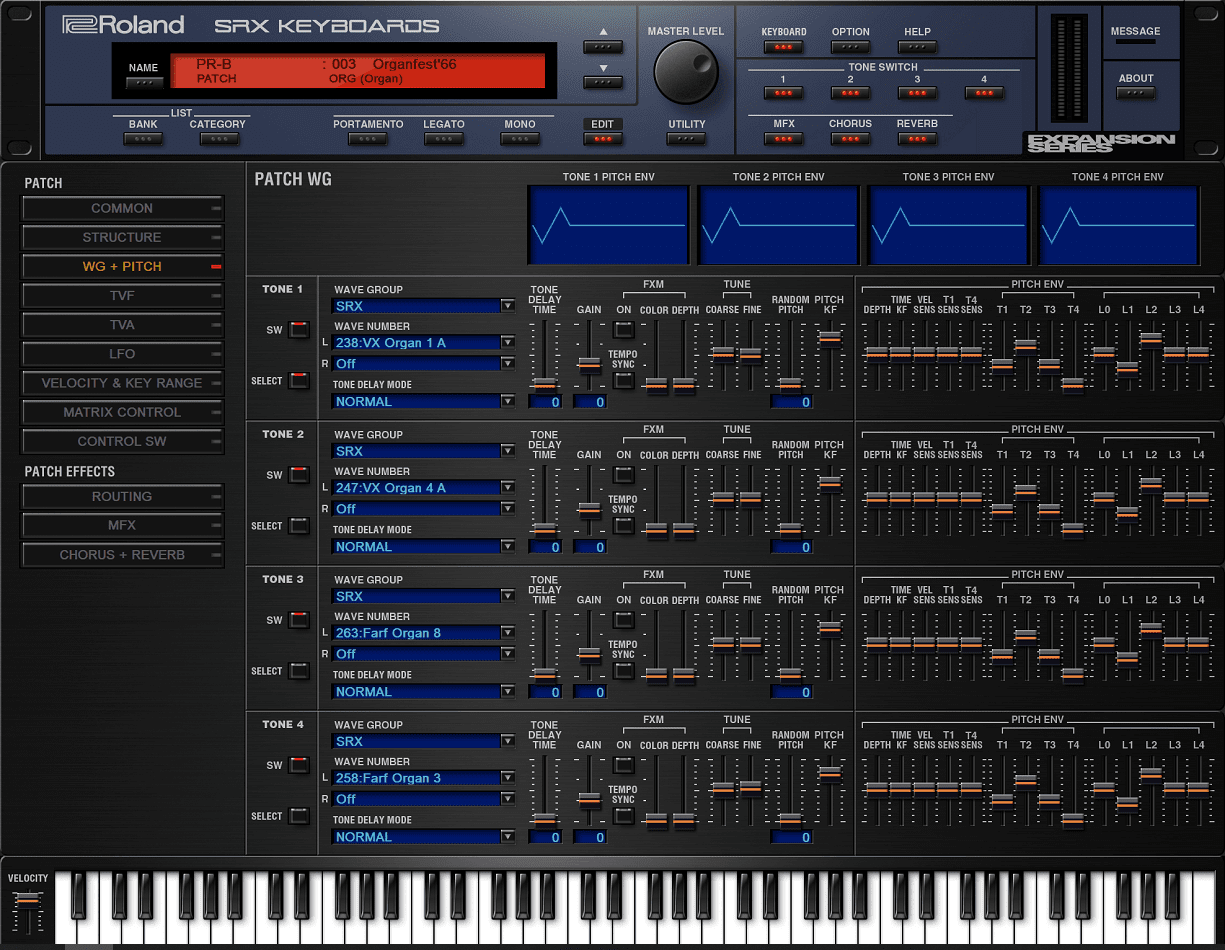Open the STRUCTURE patch page
This screenshot has height=950, width=1225.
click(x=122, y=237)
